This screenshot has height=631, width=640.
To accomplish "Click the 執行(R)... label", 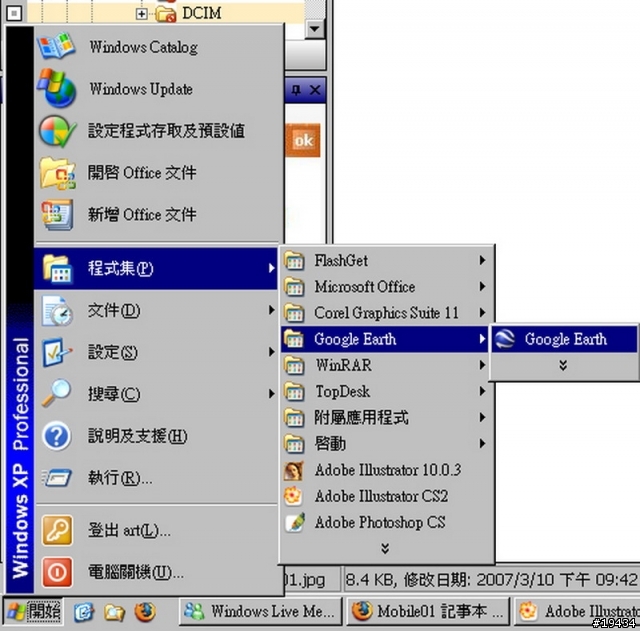I will coord(120,478).
